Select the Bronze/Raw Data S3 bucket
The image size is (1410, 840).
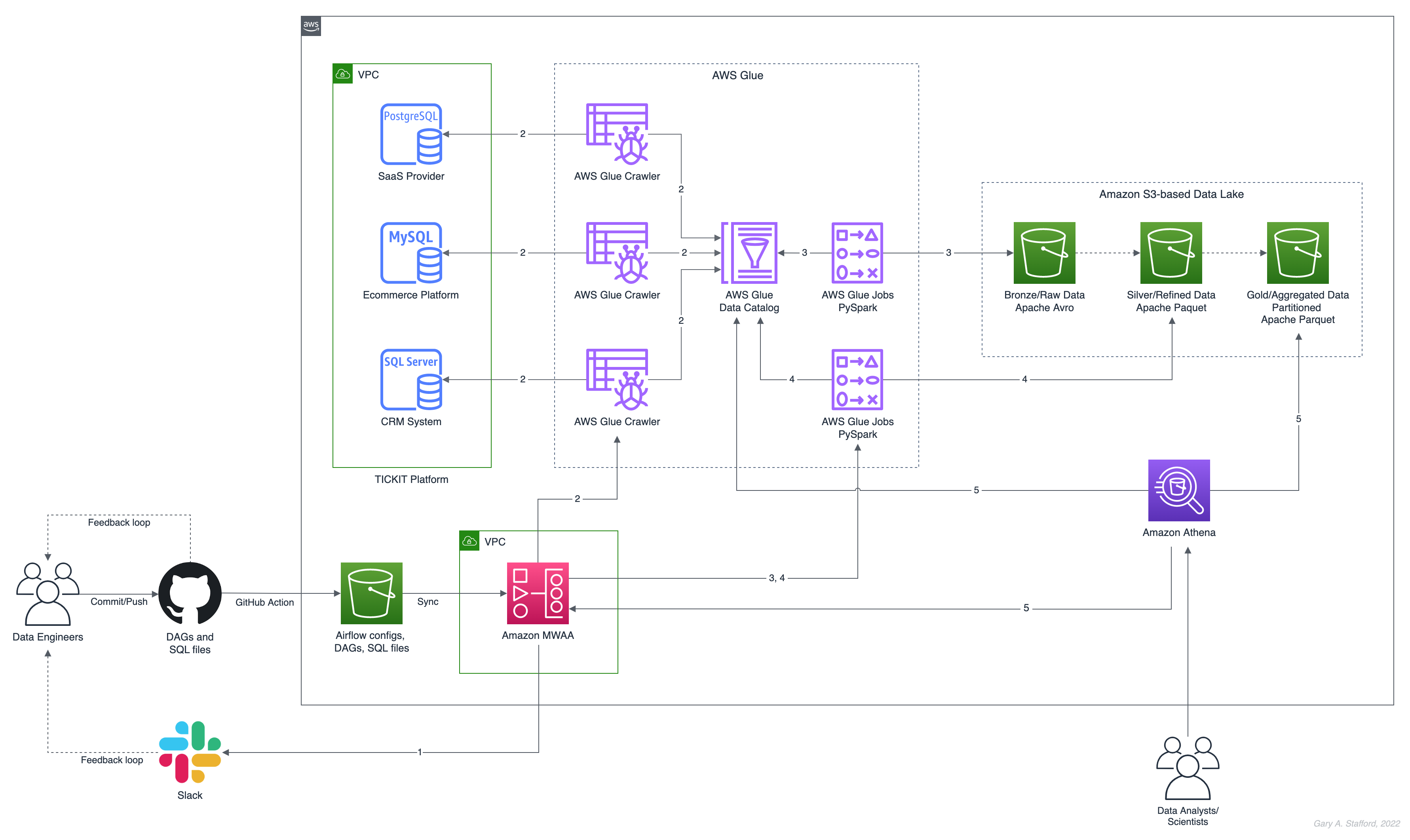pyautogui.click(x=1044, y=253)
